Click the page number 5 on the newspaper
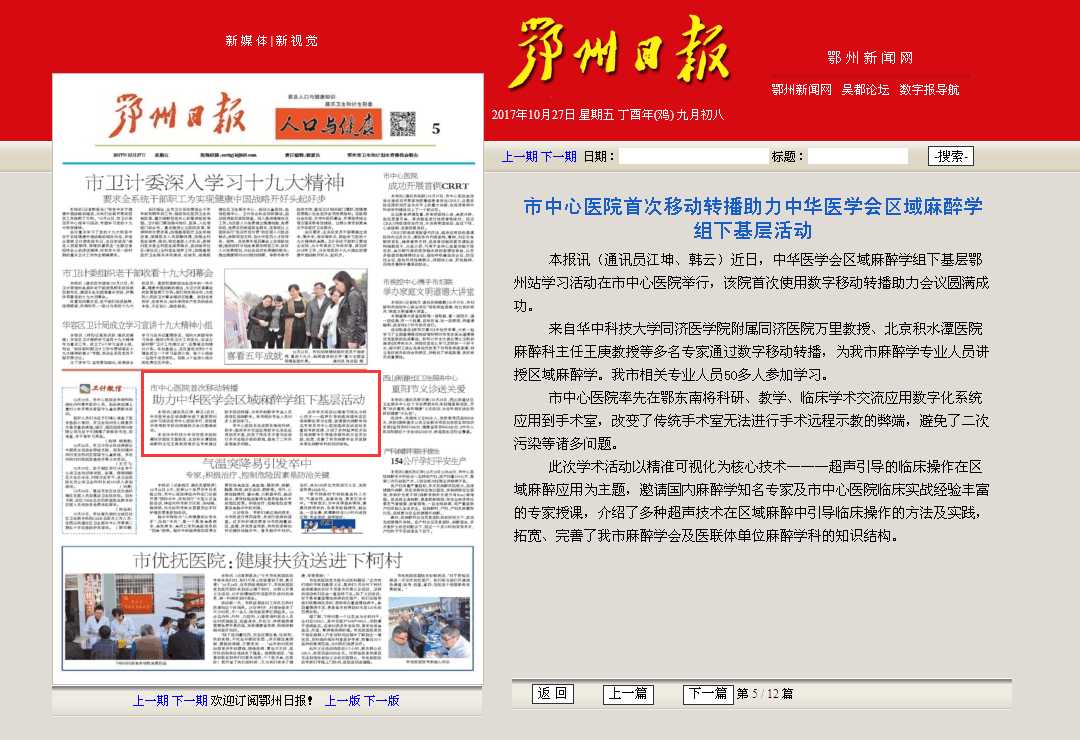The height and width of the screenshot is (740, 1080). [436, 129]
